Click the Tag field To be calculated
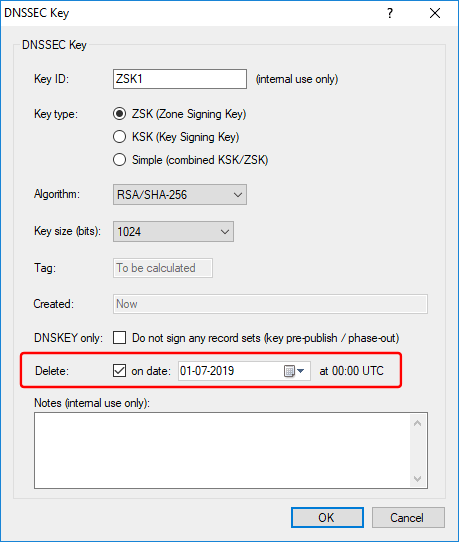The image size is (459, 542). [163, 268]
